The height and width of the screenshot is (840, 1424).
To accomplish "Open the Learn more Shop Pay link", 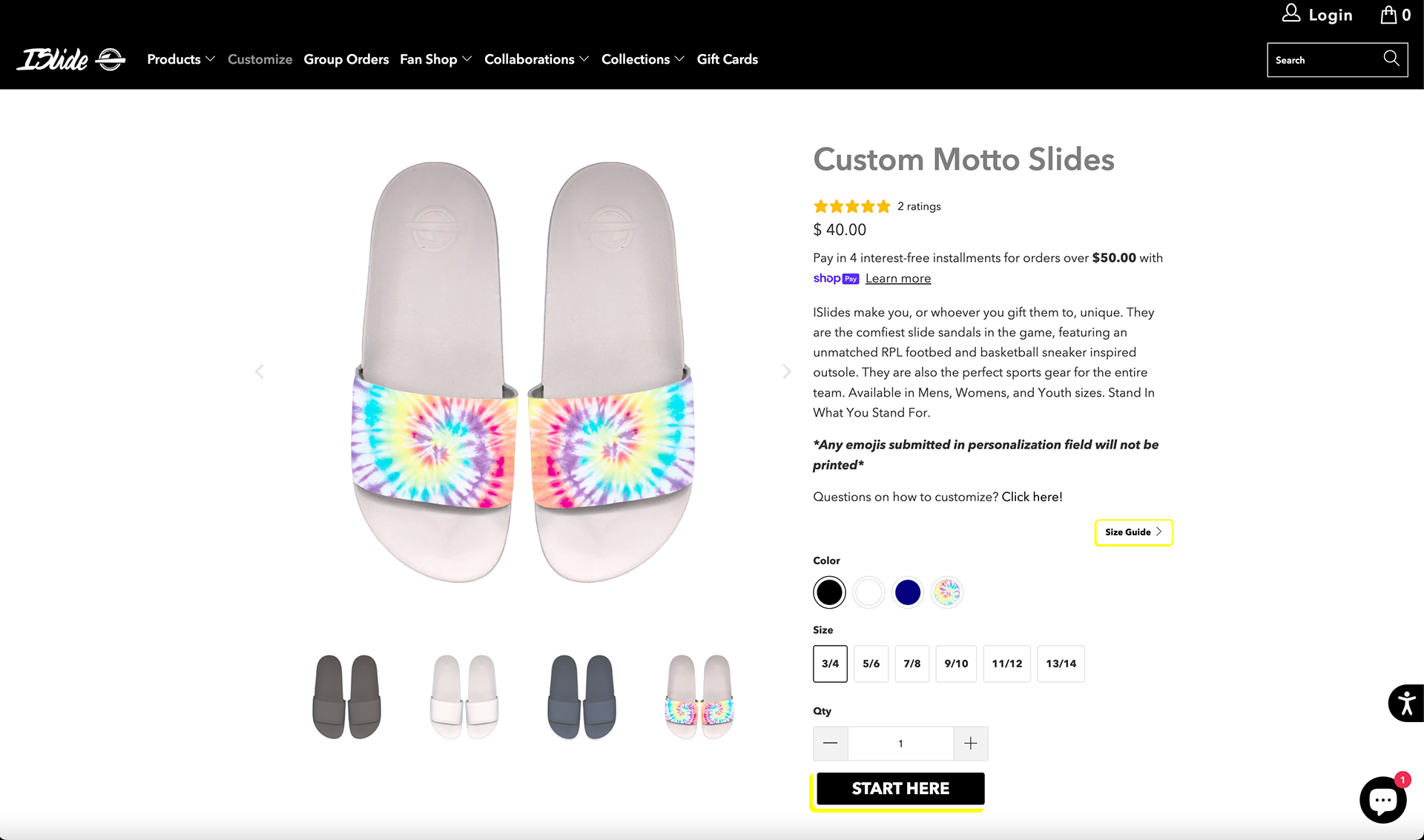I will pyautogui.click(x=897, y=279).
